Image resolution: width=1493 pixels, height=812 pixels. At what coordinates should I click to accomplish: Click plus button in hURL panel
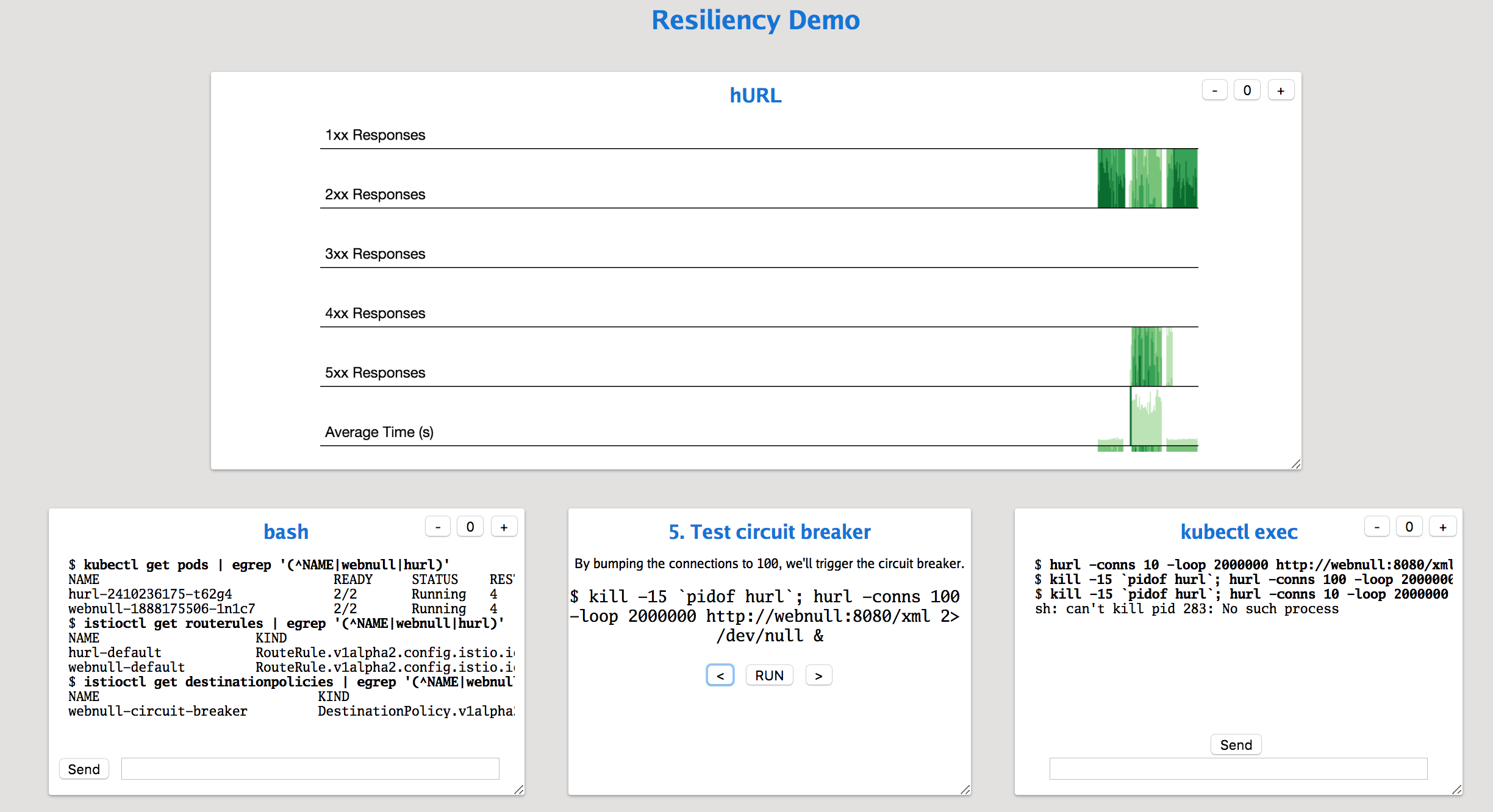[x=1281, y=91]
